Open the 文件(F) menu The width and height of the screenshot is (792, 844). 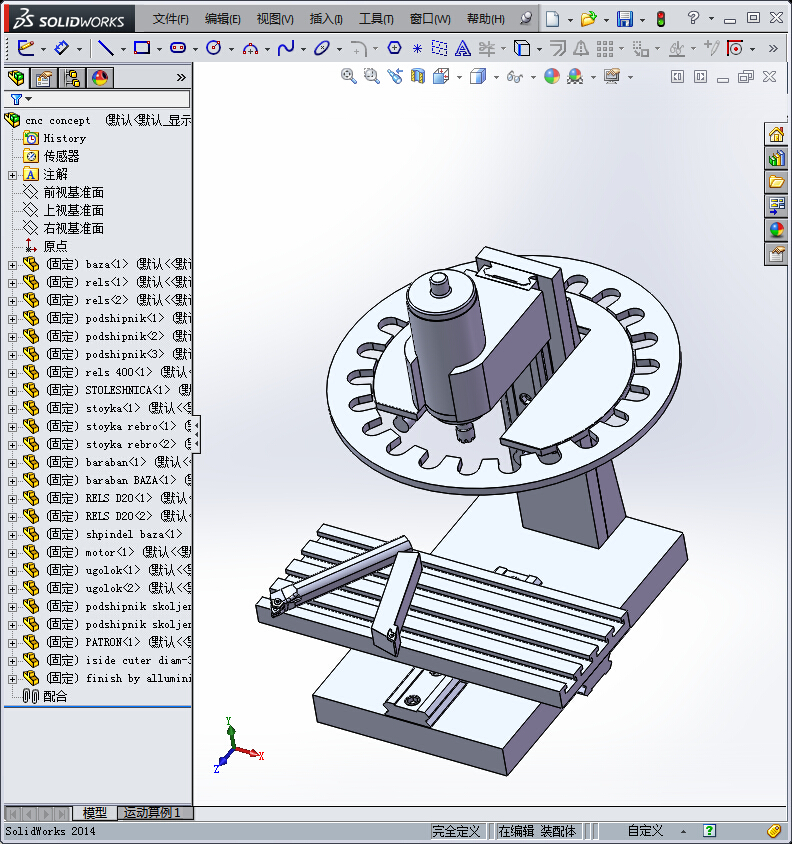171,19
